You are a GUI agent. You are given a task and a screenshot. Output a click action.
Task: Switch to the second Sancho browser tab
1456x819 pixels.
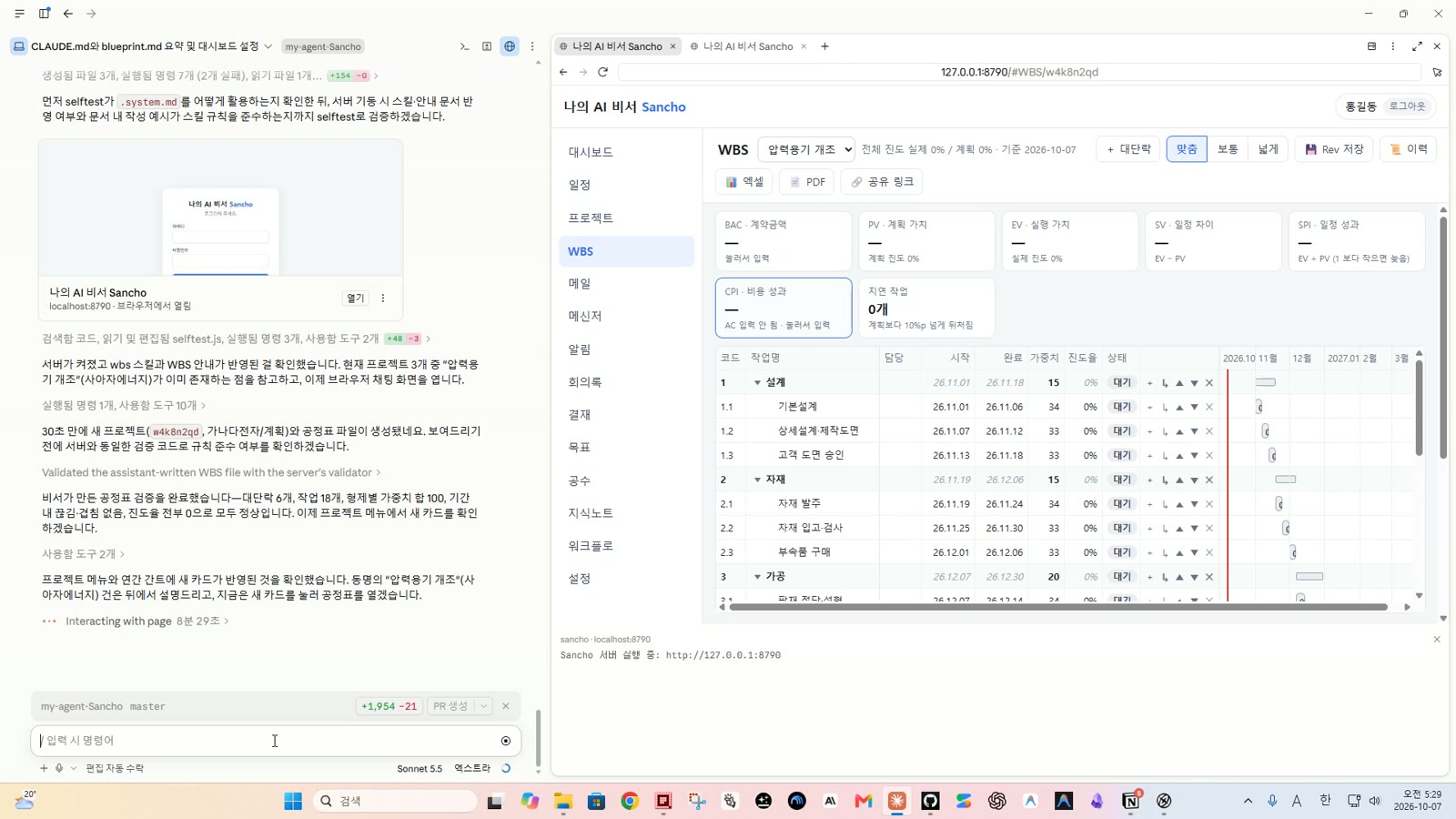click(x=748, y=46)
